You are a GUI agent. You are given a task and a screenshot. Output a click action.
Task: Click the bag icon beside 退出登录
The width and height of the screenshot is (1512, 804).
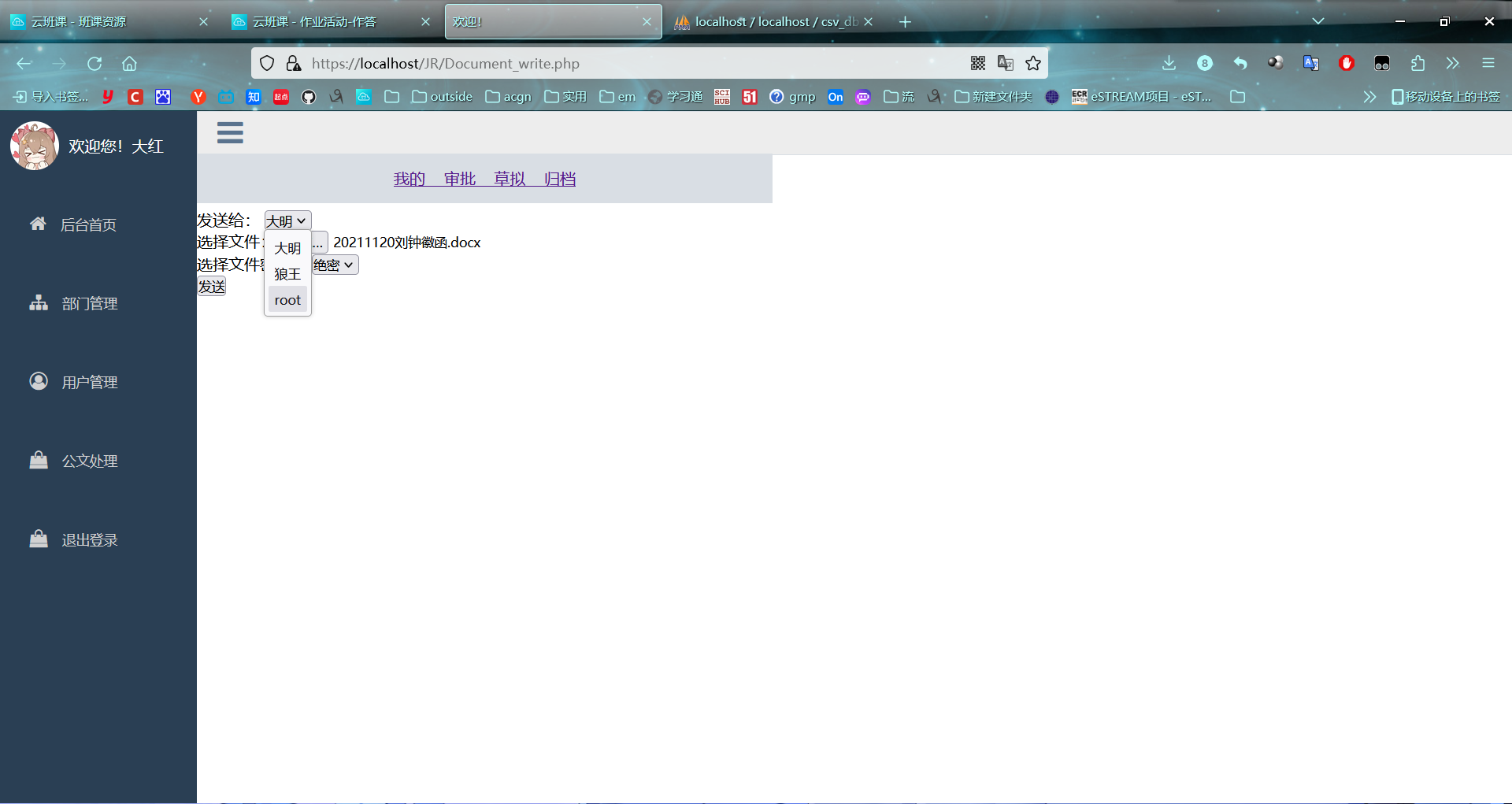pos(39,539)
